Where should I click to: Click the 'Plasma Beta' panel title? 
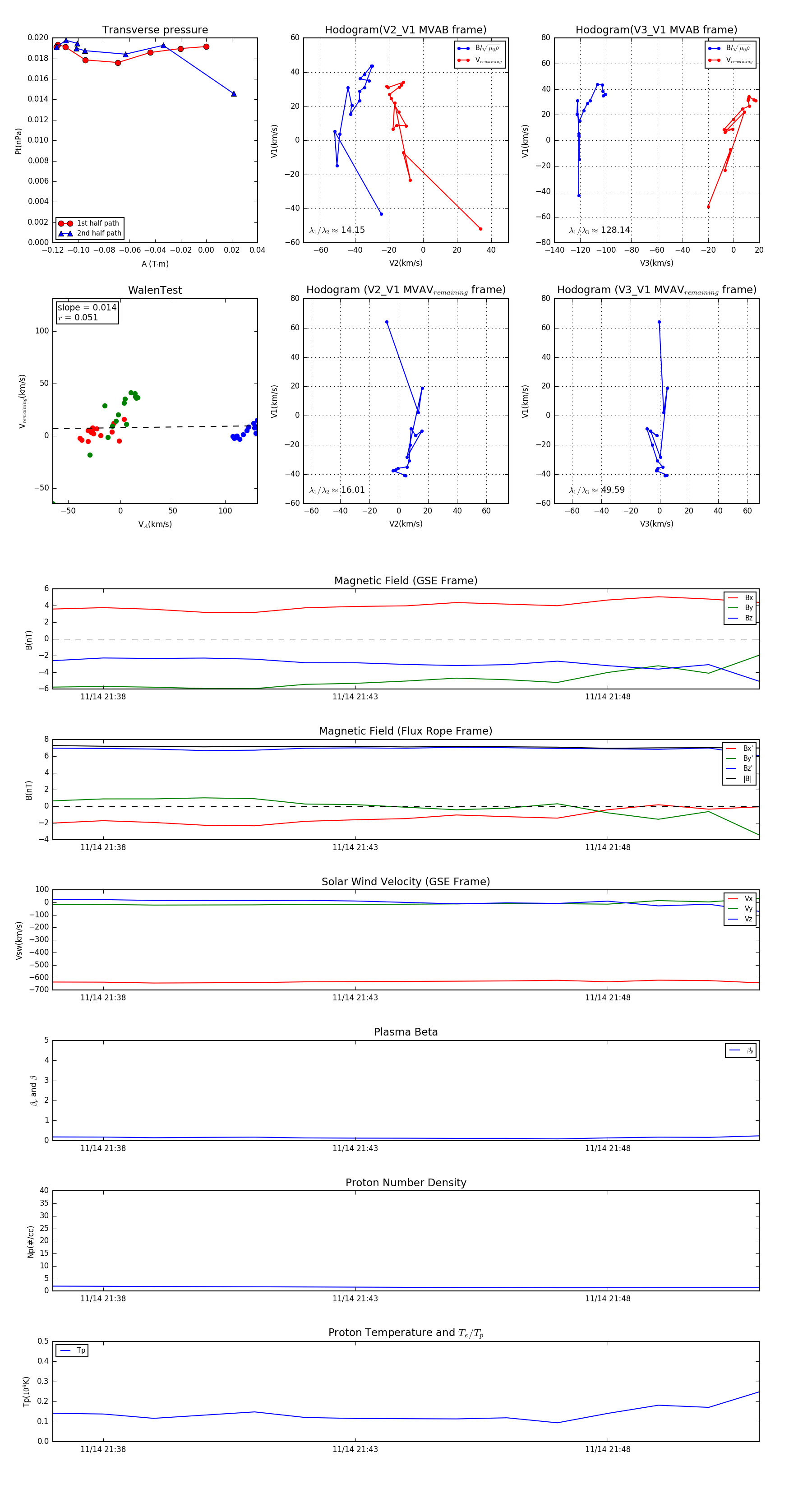point(406,1032)
